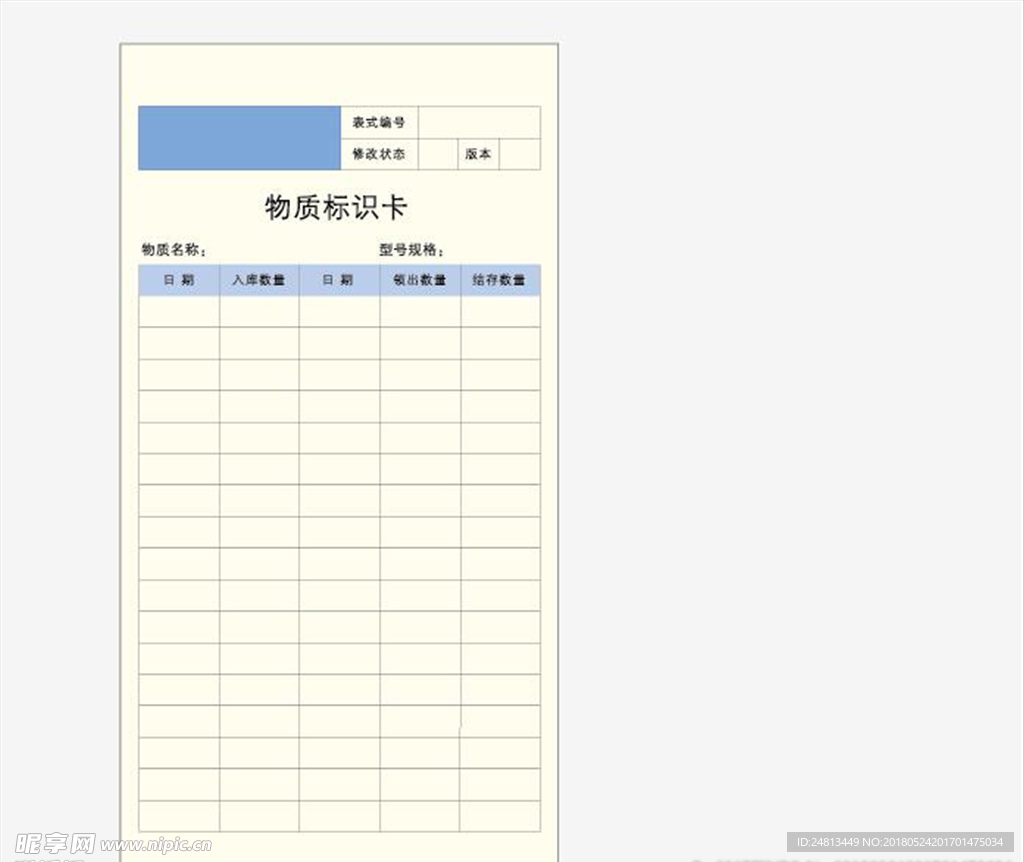Click the 版本 label cell

(x=478, y=154)
